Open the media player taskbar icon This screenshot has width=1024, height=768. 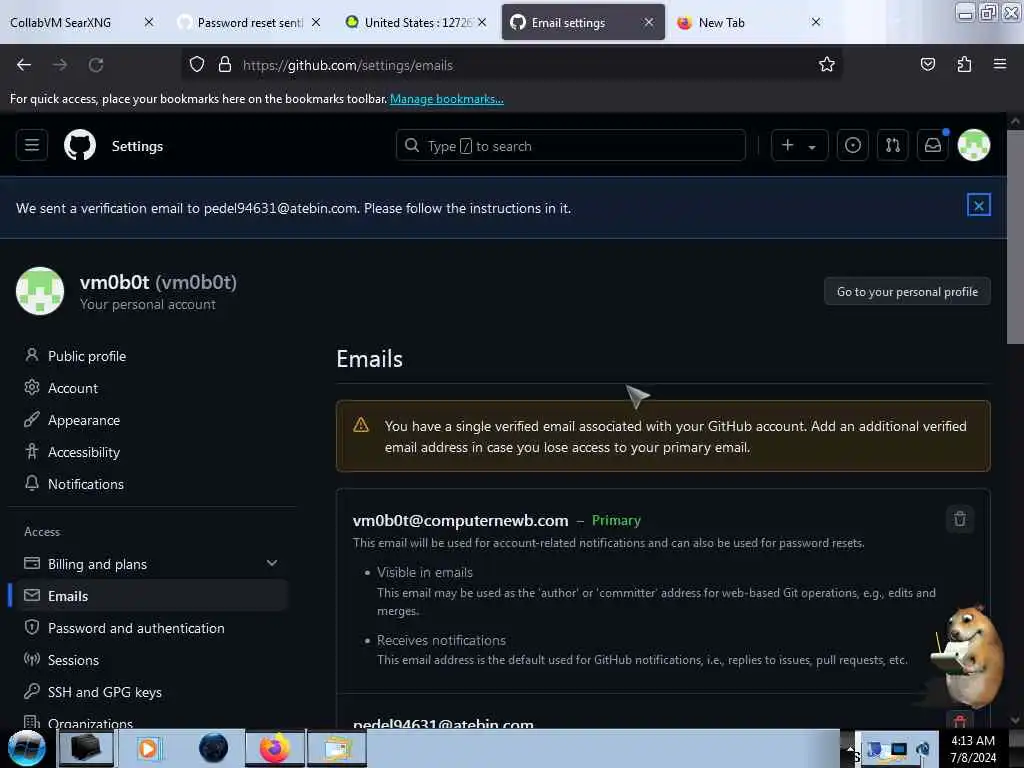148,748
